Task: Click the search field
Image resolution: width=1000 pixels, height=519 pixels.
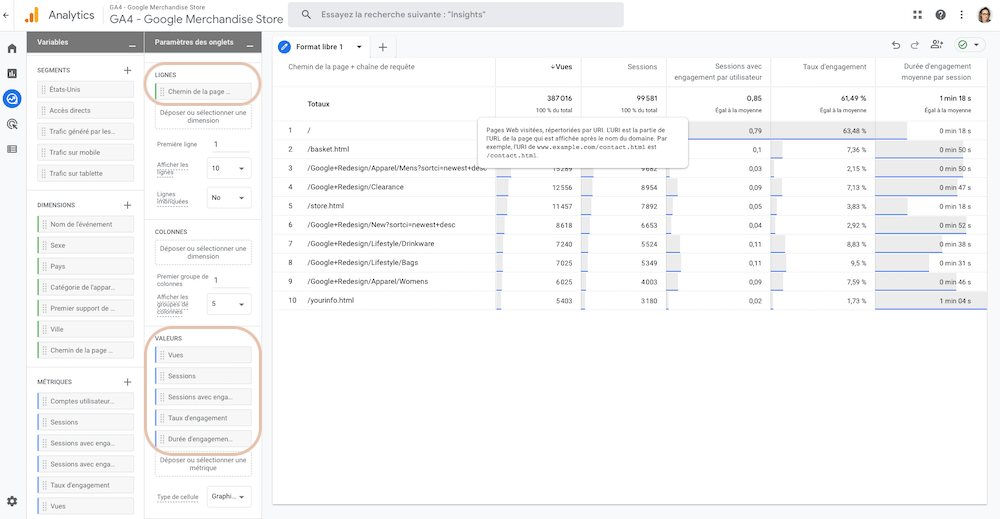Action: (455, 15)
